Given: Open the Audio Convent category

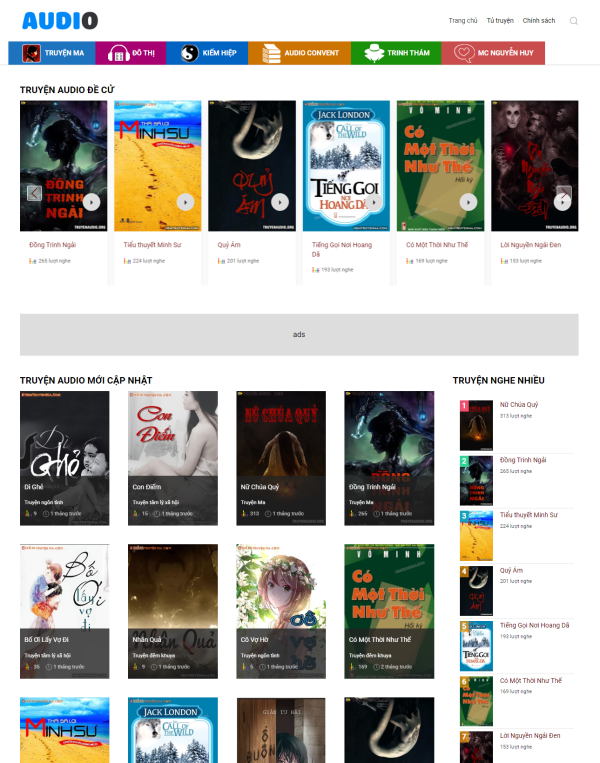Looking at the screenshot, I should [x=299, y=53].
